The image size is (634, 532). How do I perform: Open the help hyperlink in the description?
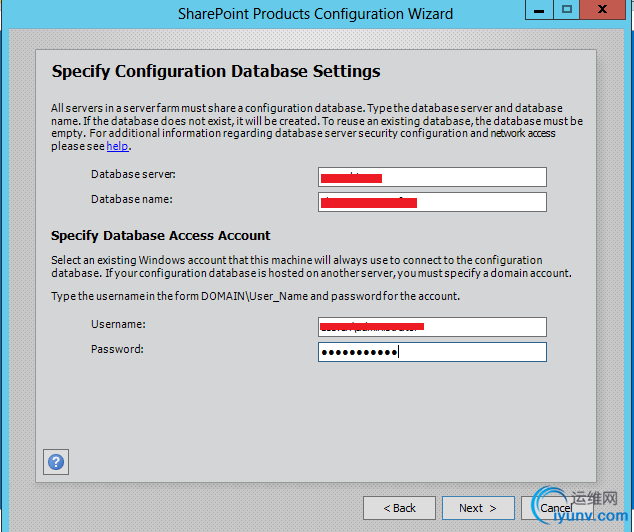coord(117,146)
